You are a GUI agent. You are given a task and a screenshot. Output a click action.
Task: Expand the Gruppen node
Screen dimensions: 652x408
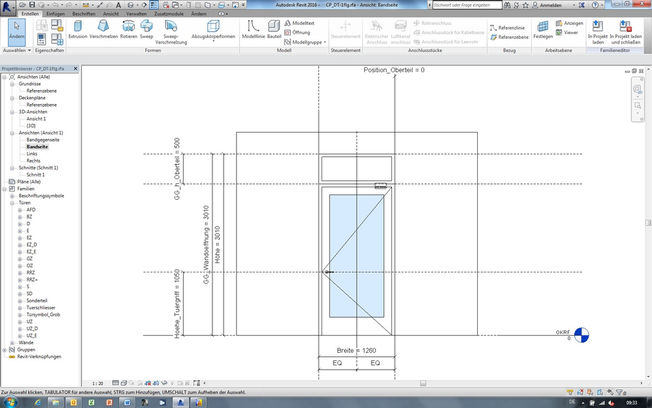pos(5,350)
